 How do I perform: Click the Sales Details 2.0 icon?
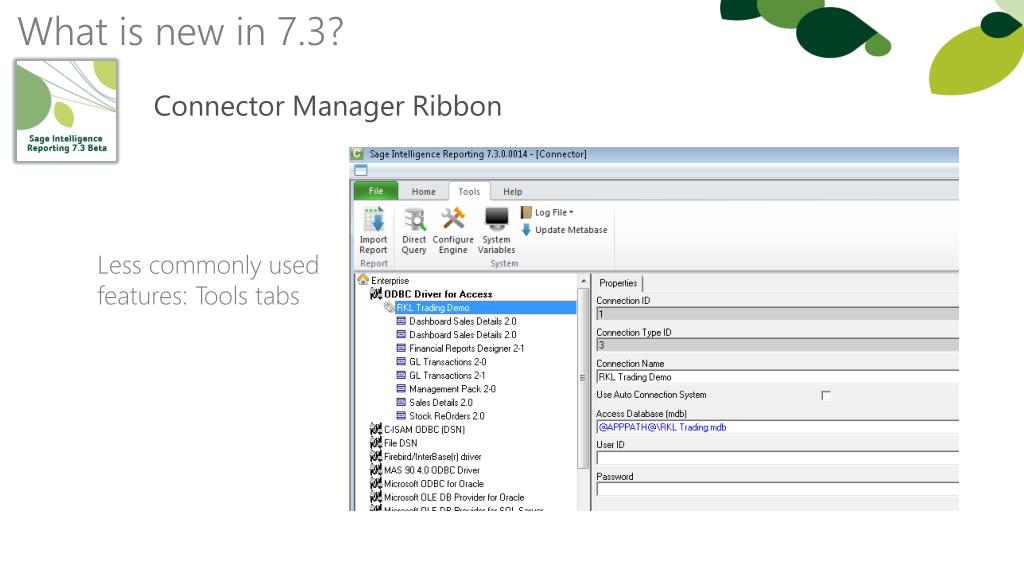pyautogui.click(x=402, y=402)
